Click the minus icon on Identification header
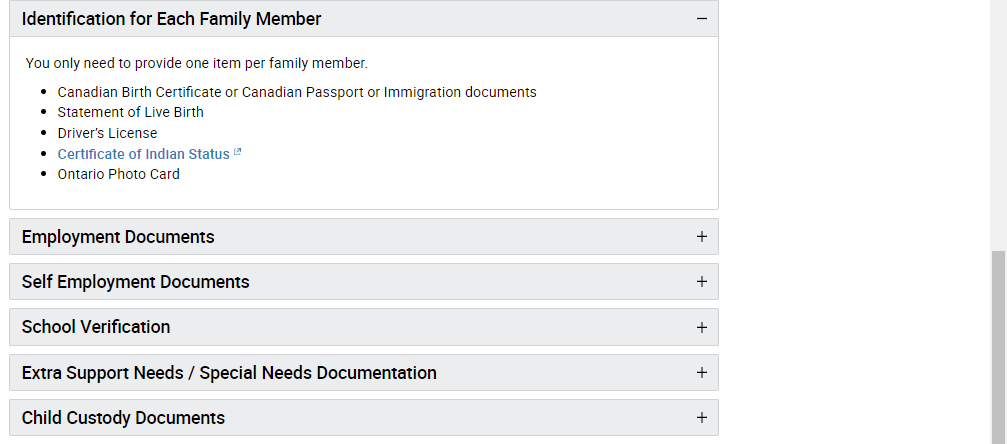1007x444 pixels. (x=701, y=19)
